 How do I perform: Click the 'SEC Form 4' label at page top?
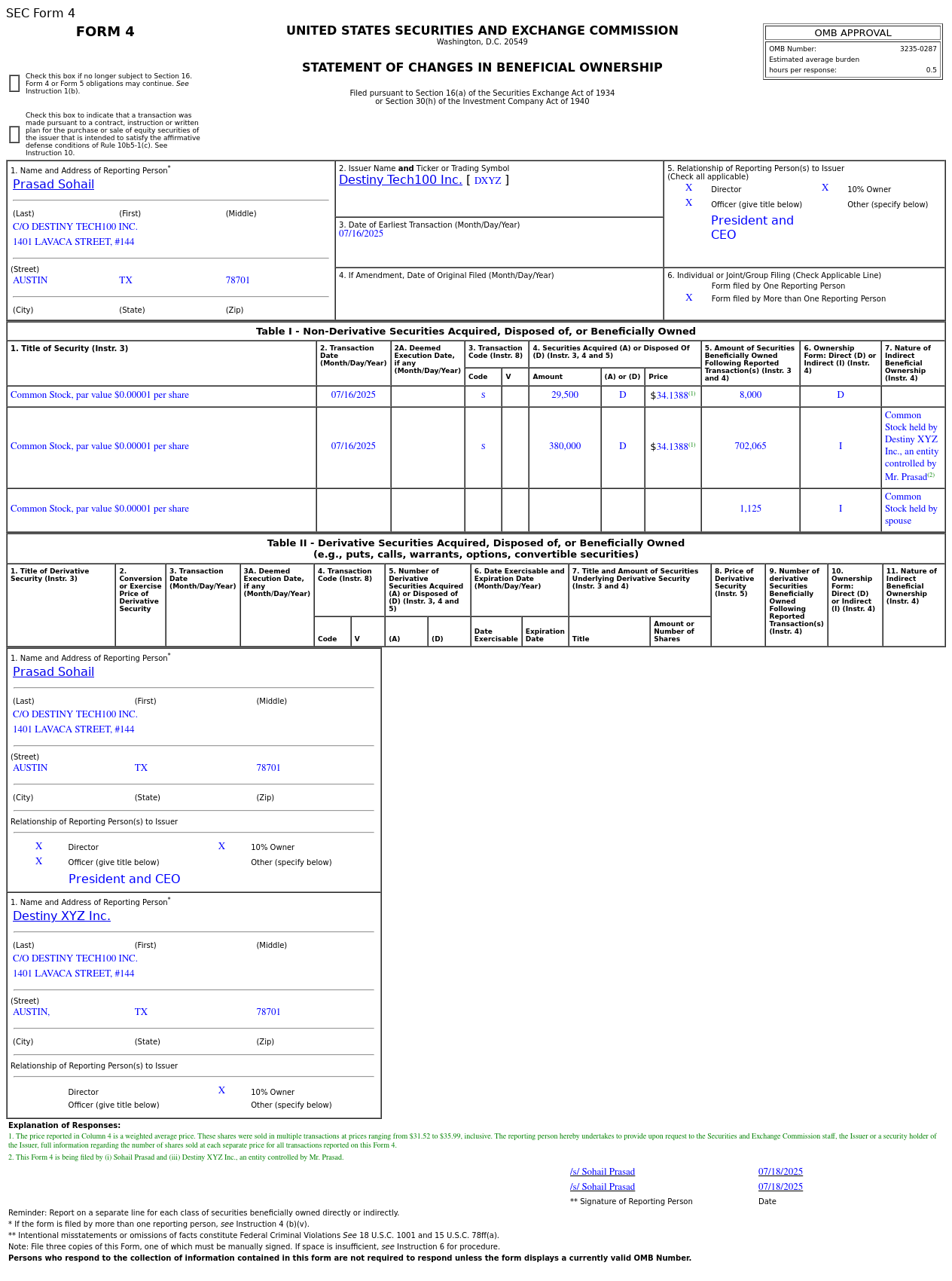point(41,14)
